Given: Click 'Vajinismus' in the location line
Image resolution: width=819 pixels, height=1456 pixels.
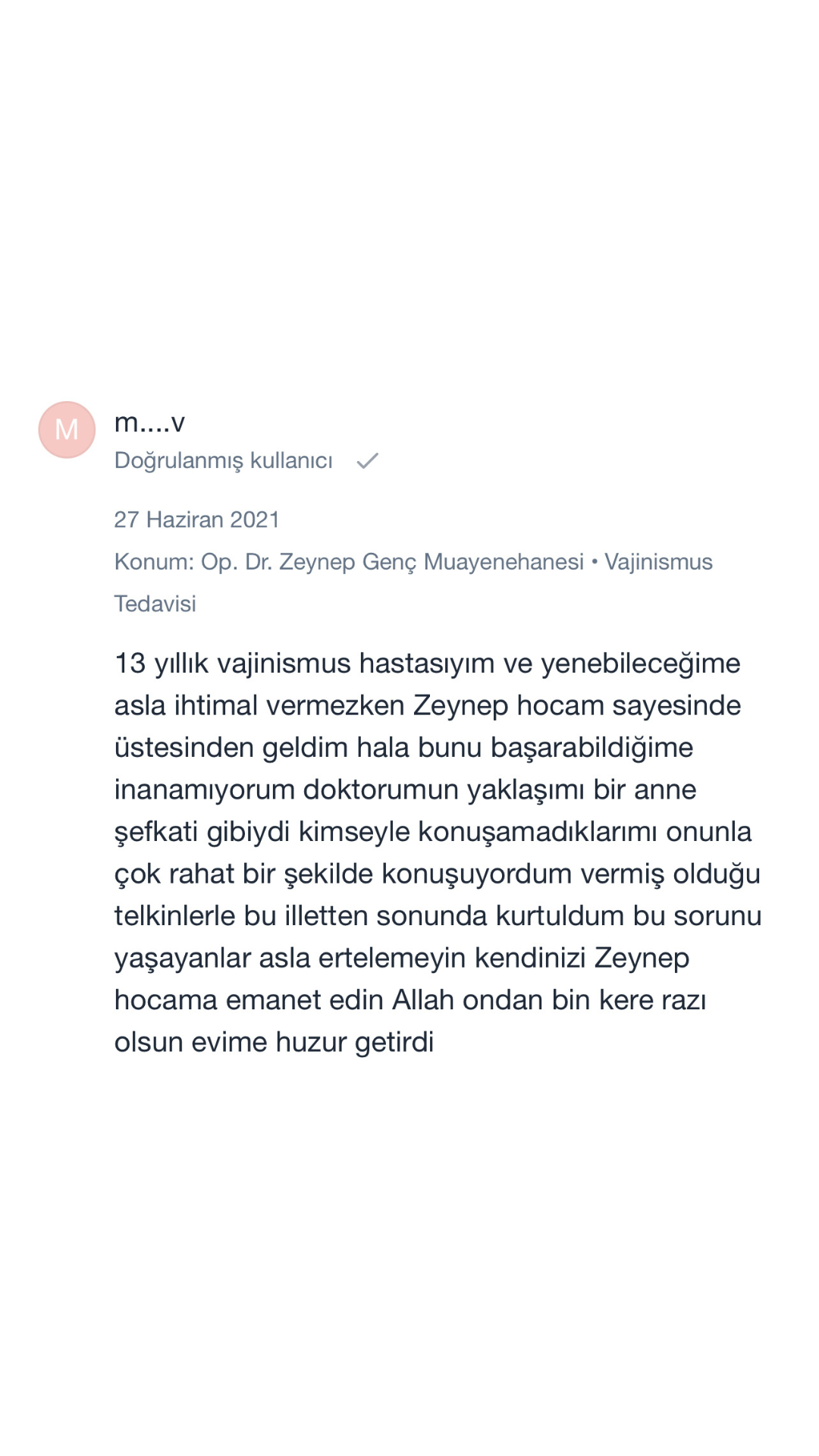Looking at the screenshot, I should click(x=658, y=562).
